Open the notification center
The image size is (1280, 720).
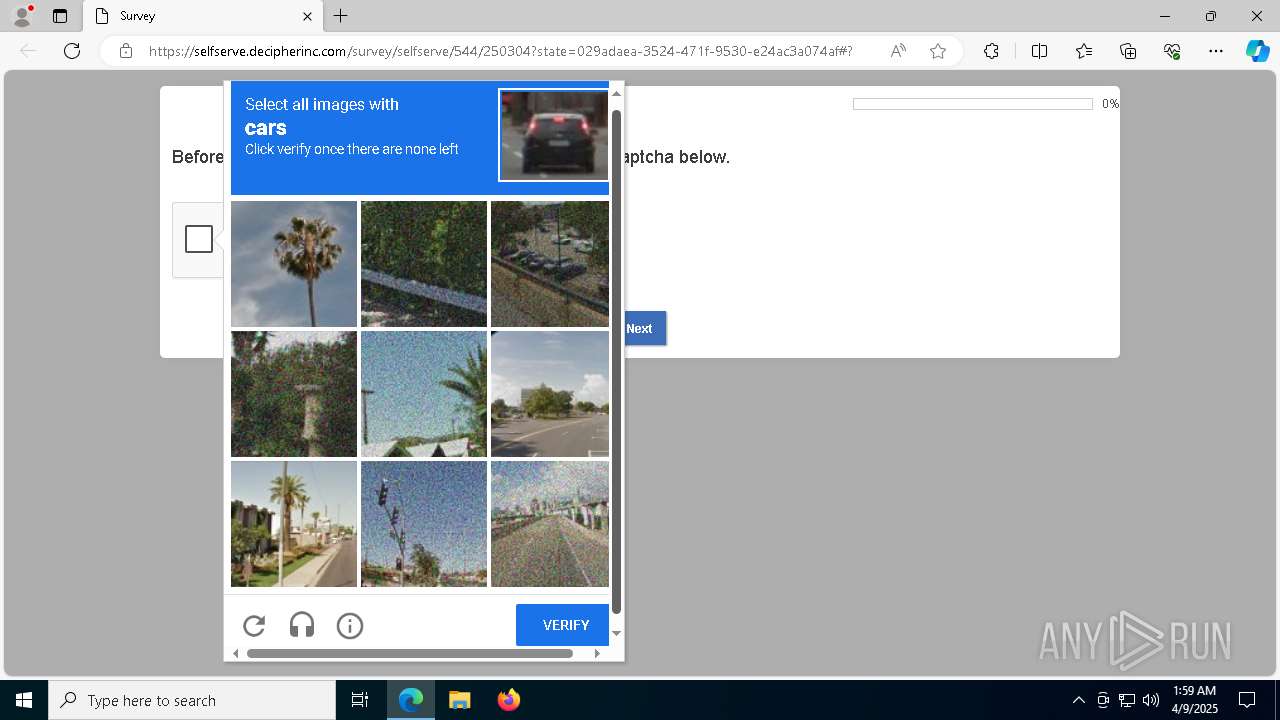pyautogui.click(x=1247, y=700)
